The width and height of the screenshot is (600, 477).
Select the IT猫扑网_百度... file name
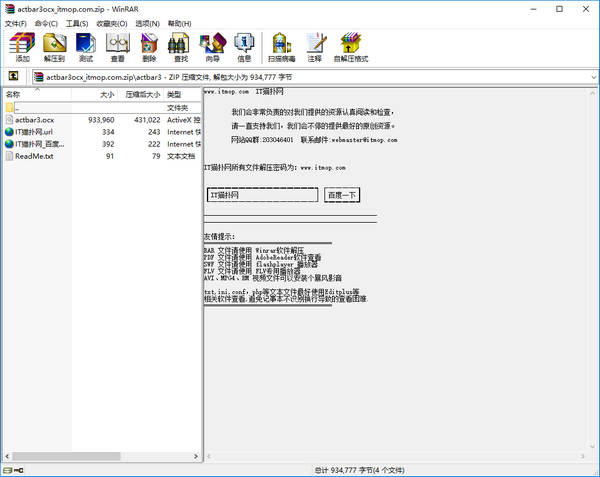[39, 144]
